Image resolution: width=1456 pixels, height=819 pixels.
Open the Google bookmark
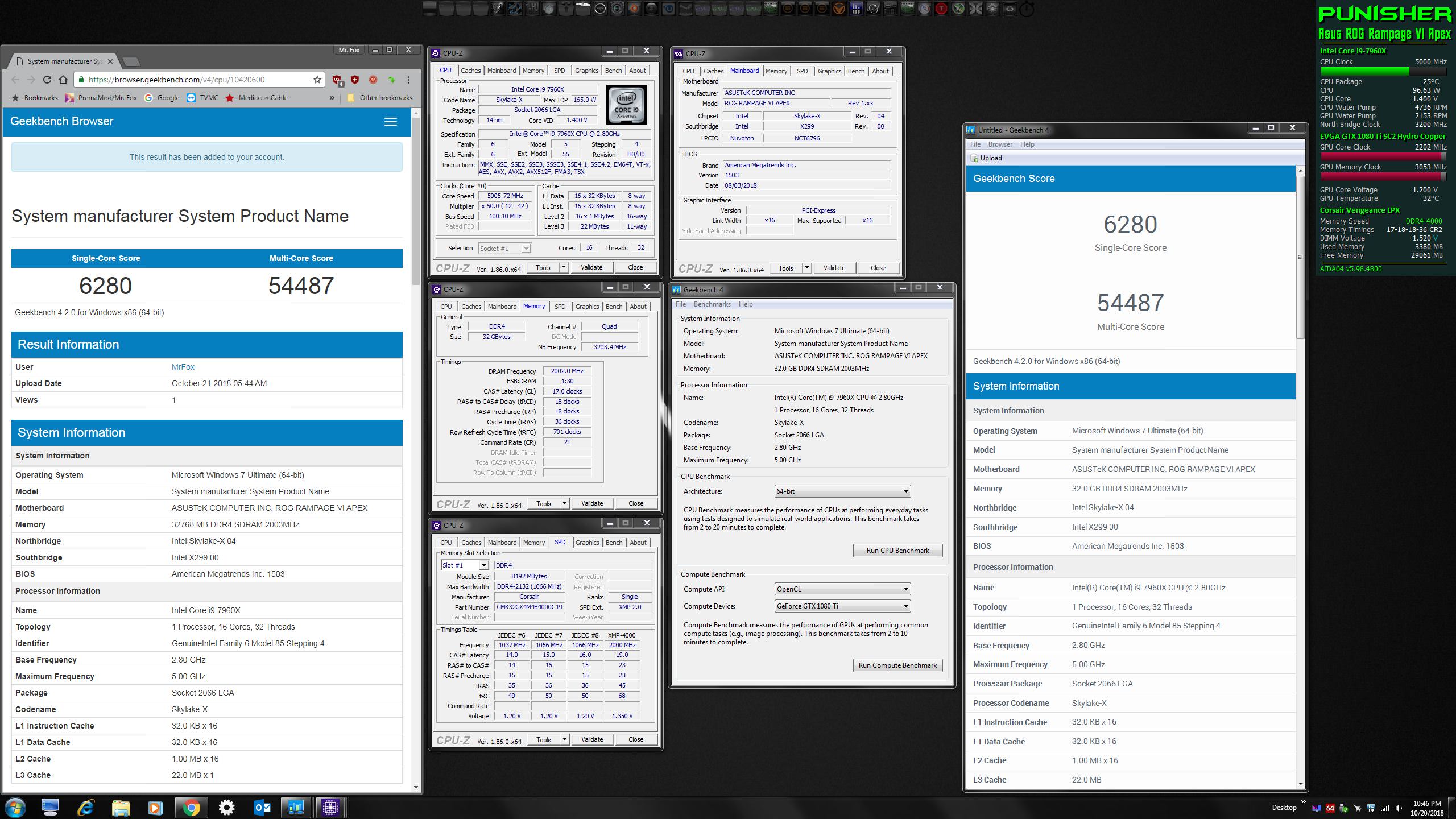tap(162, 98)
